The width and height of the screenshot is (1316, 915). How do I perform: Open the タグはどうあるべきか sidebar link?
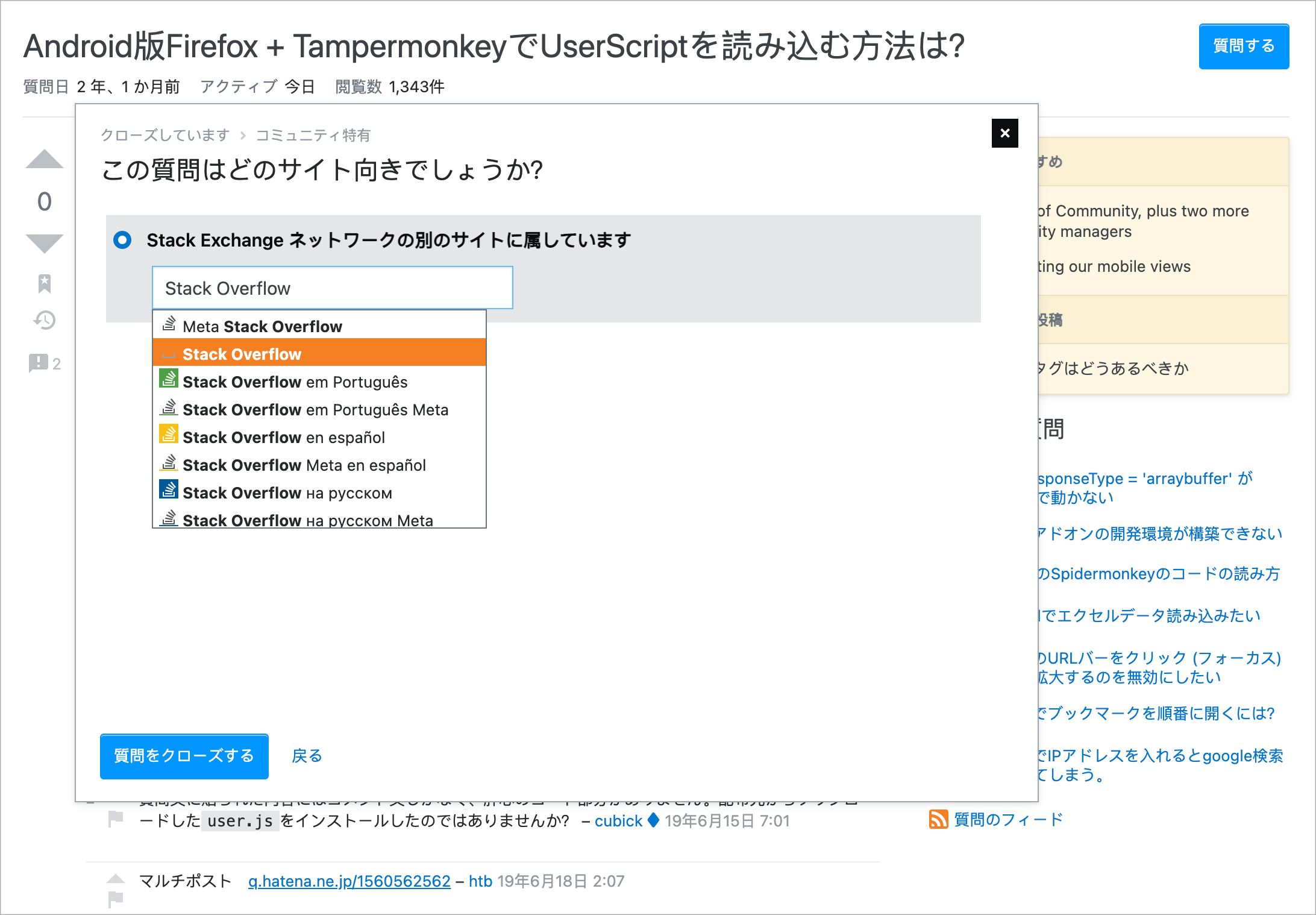[x=1112, y=368]
